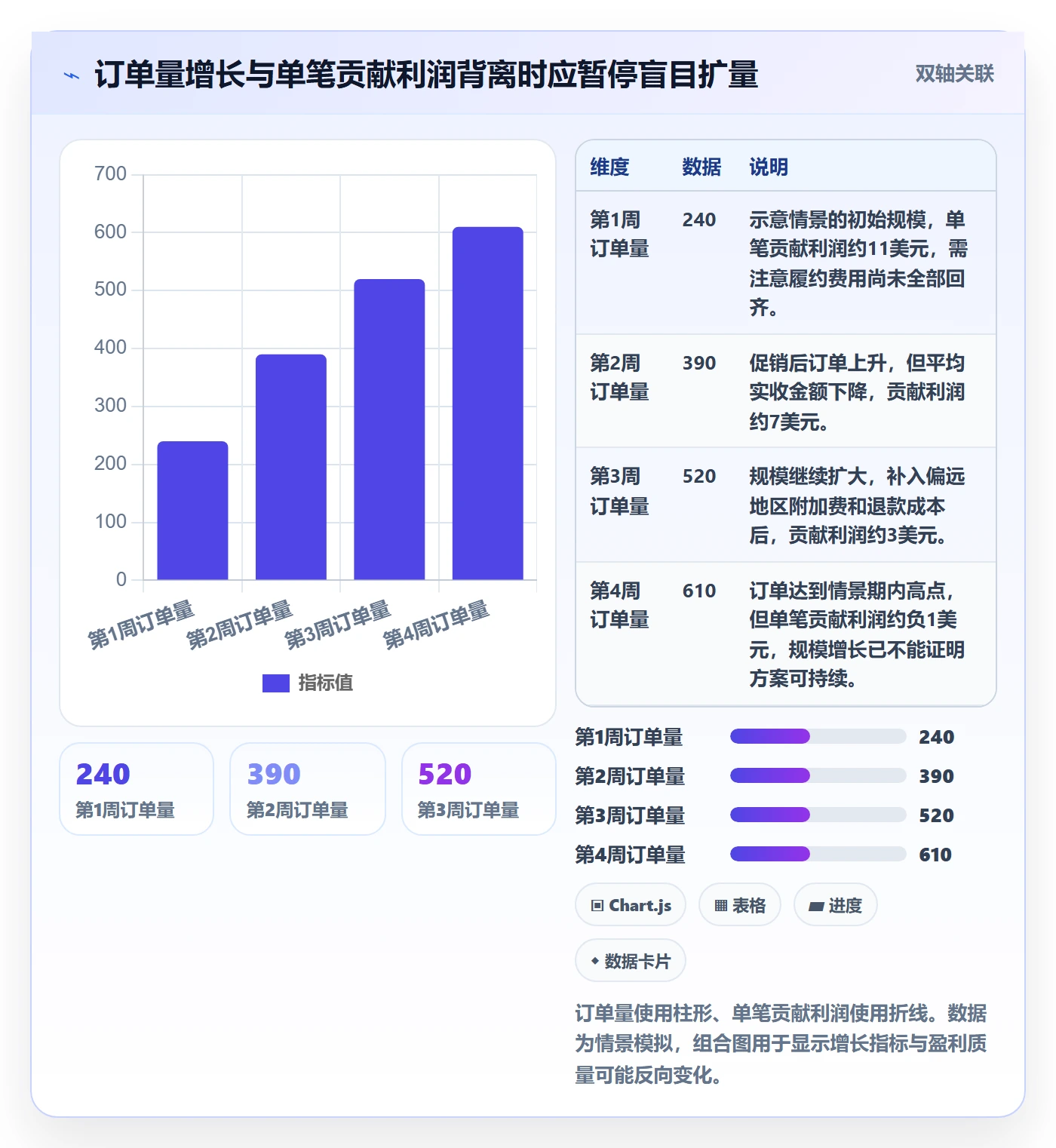
Task: Click the footnote starting 订单量使用柱形
Action: coord(781,1044)
